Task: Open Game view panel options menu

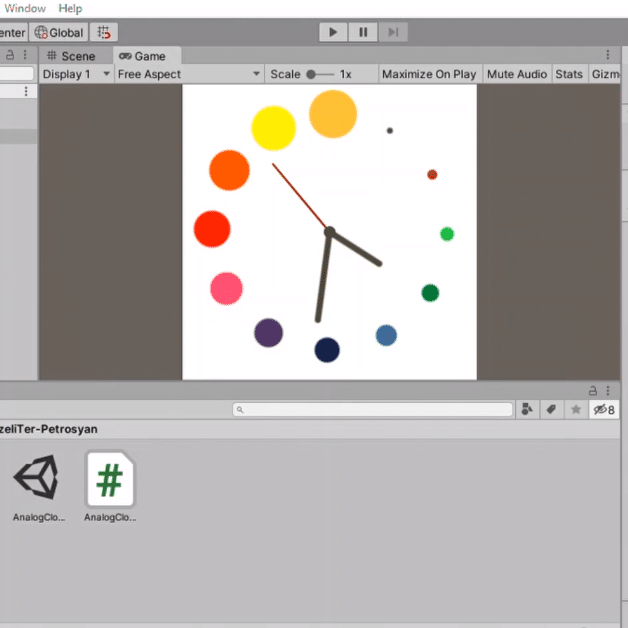Action: point(607,56)
